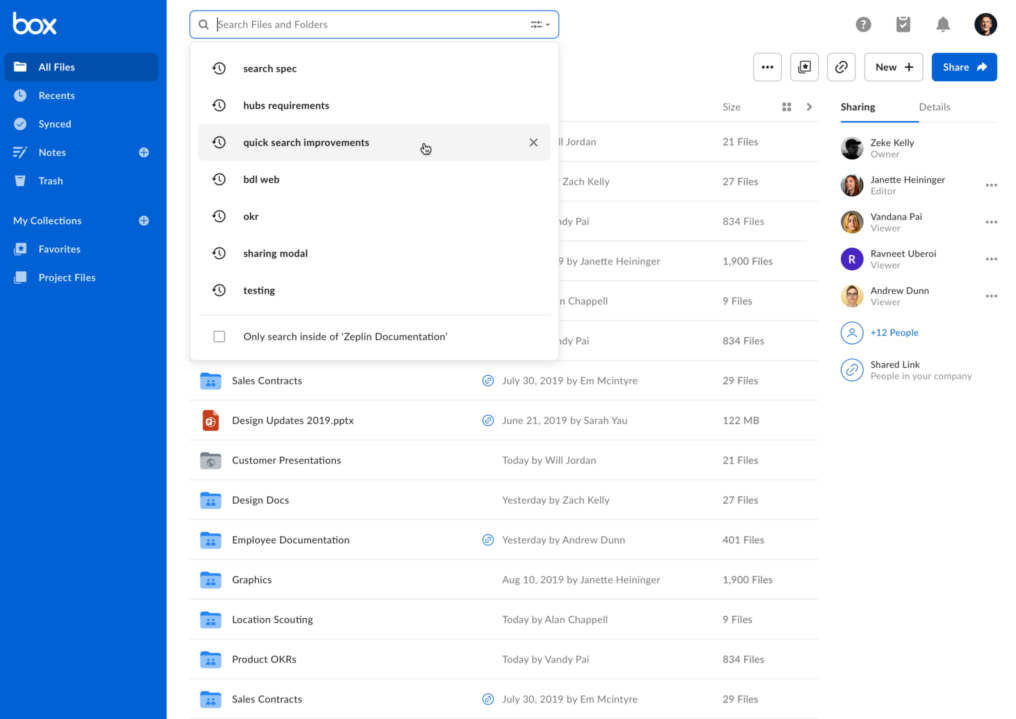Open the New item dropdown

pyautogui.click(x=892, y=66)
